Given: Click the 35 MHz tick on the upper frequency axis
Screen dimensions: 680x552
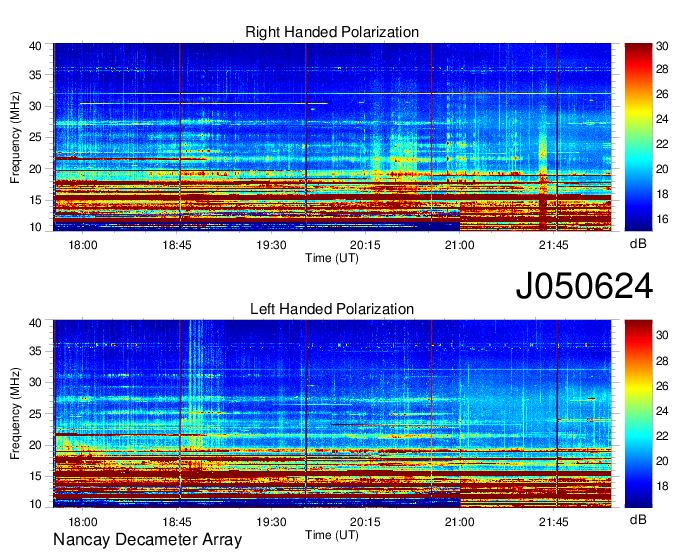Looking at the screenshot, I should click(x=35, y=75).
